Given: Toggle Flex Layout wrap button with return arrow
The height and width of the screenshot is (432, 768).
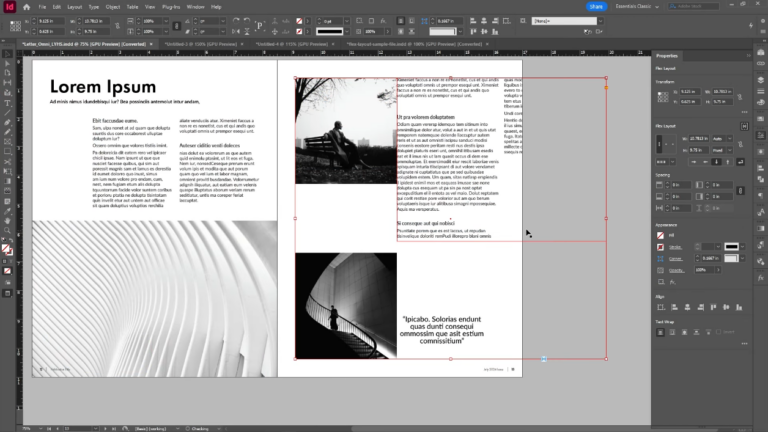Looking at the screenshot, I should click(x=740, y=162).
